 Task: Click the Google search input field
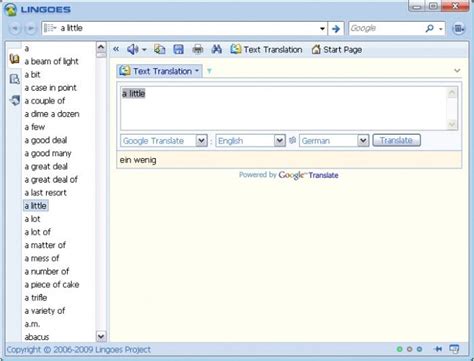coord(387,28)
